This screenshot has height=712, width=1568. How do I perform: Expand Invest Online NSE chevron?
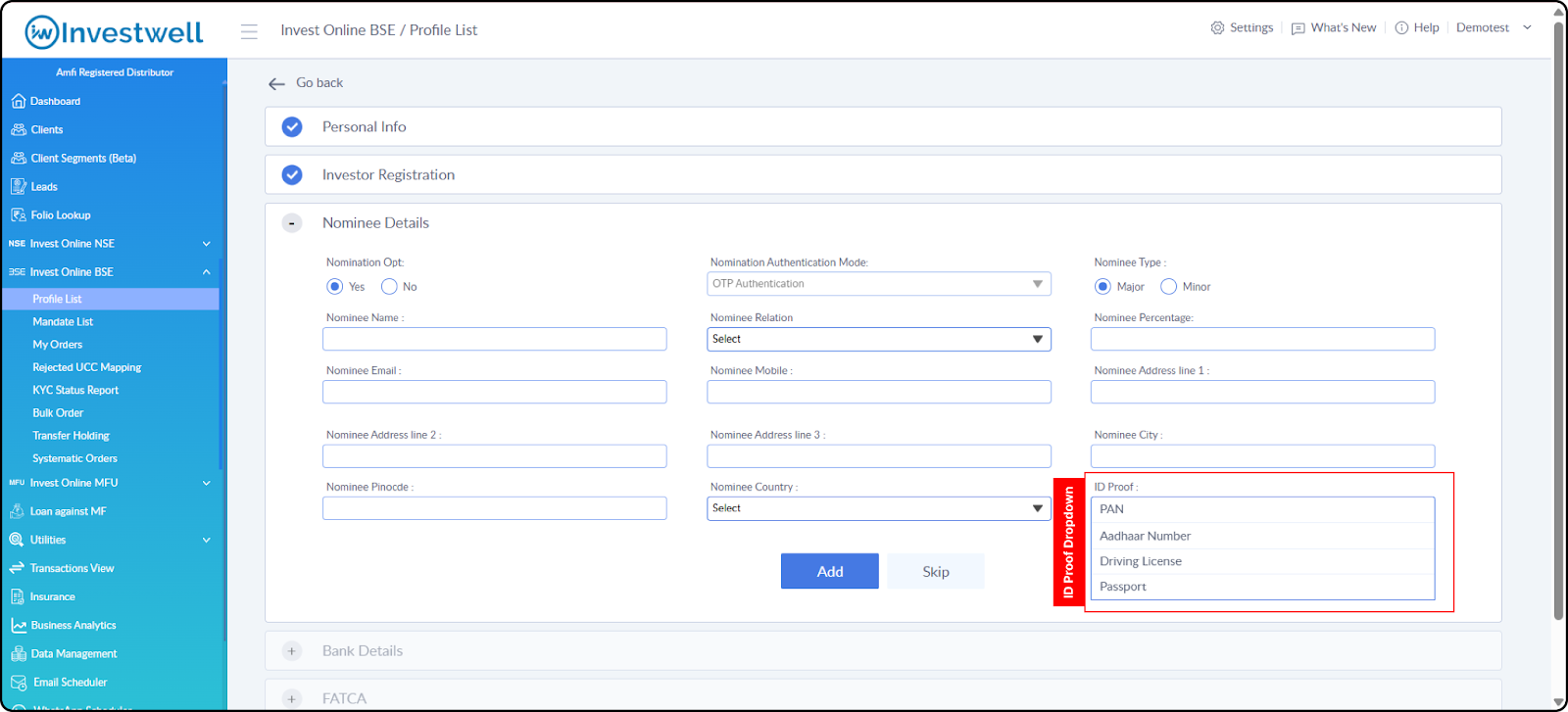point(207,244)
